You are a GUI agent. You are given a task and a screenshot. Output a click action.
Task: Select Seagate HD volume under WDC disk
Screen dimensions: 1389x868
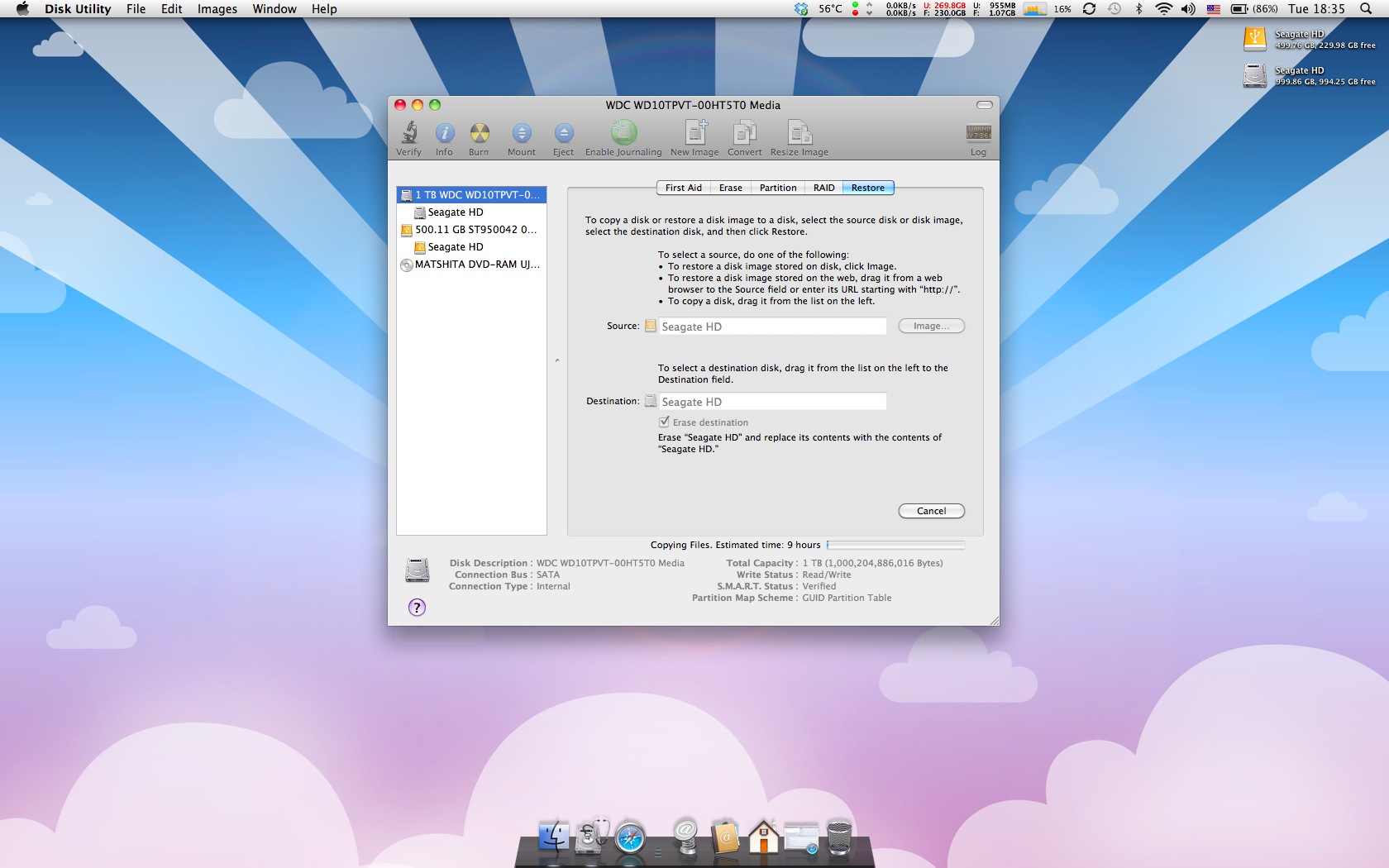pos(471,212)
